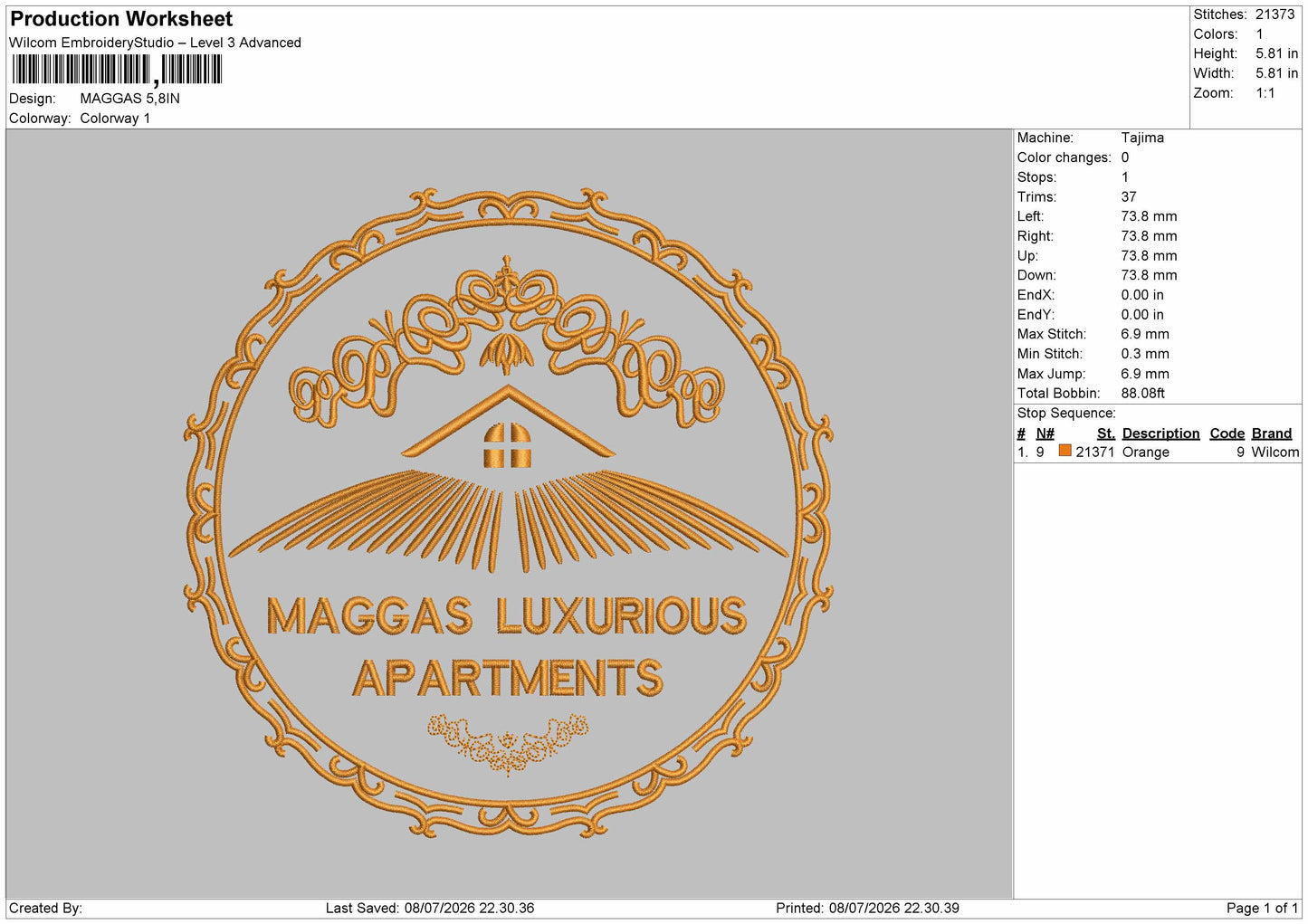Click the APARTMENTS text in the design
This screenshot has height=924, width=1308.
pyautogui.click(x=508, y=678)
